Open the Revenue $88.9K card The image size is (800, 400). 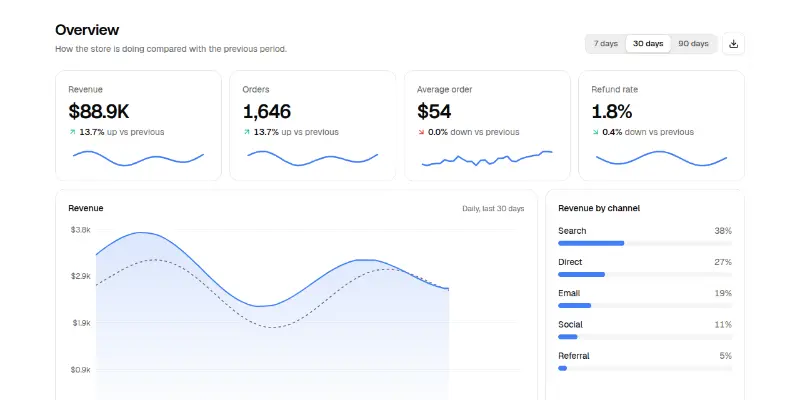pyautogui.click(x=138, y=126)
